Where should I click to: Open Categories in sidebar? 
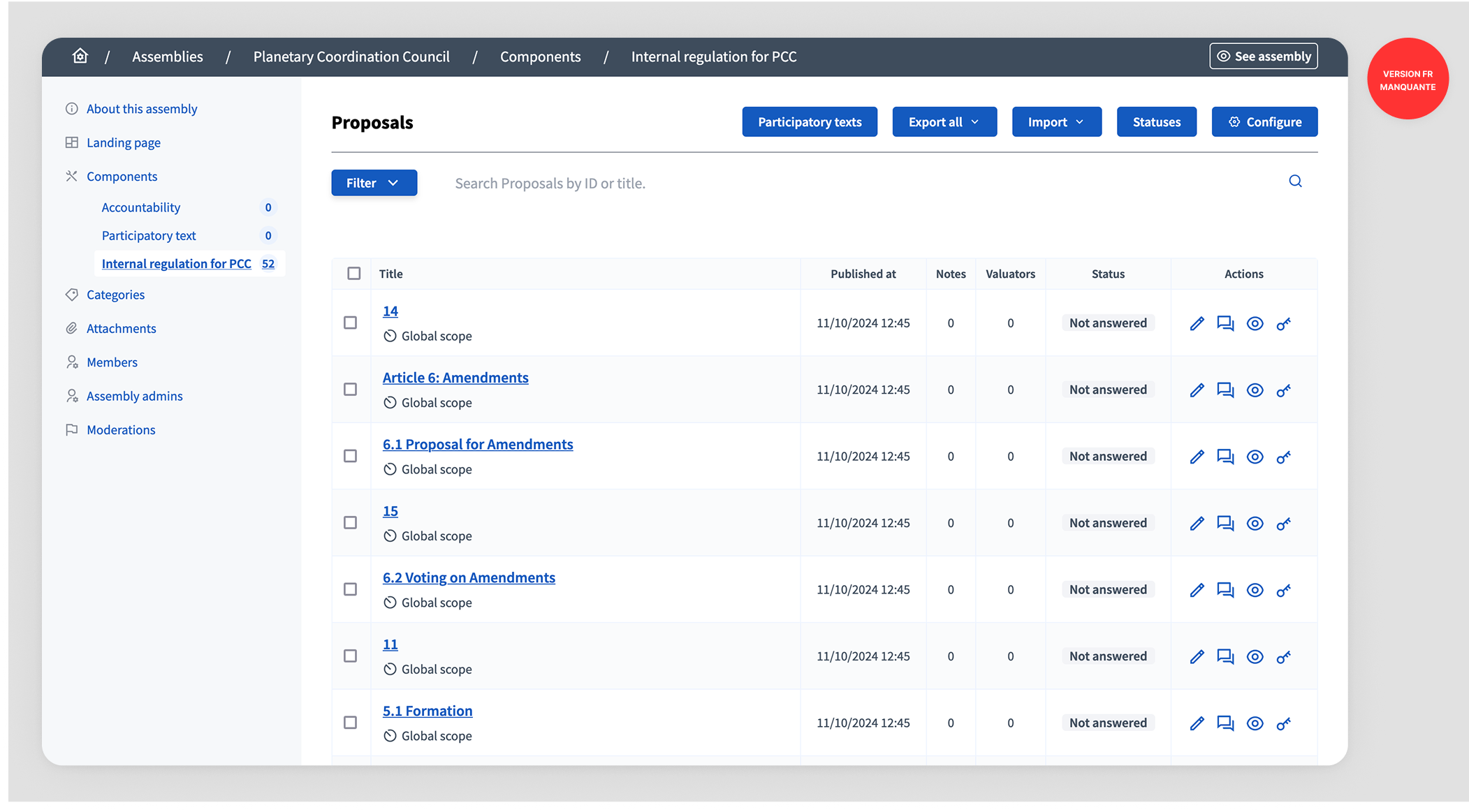tap(116, 295)
